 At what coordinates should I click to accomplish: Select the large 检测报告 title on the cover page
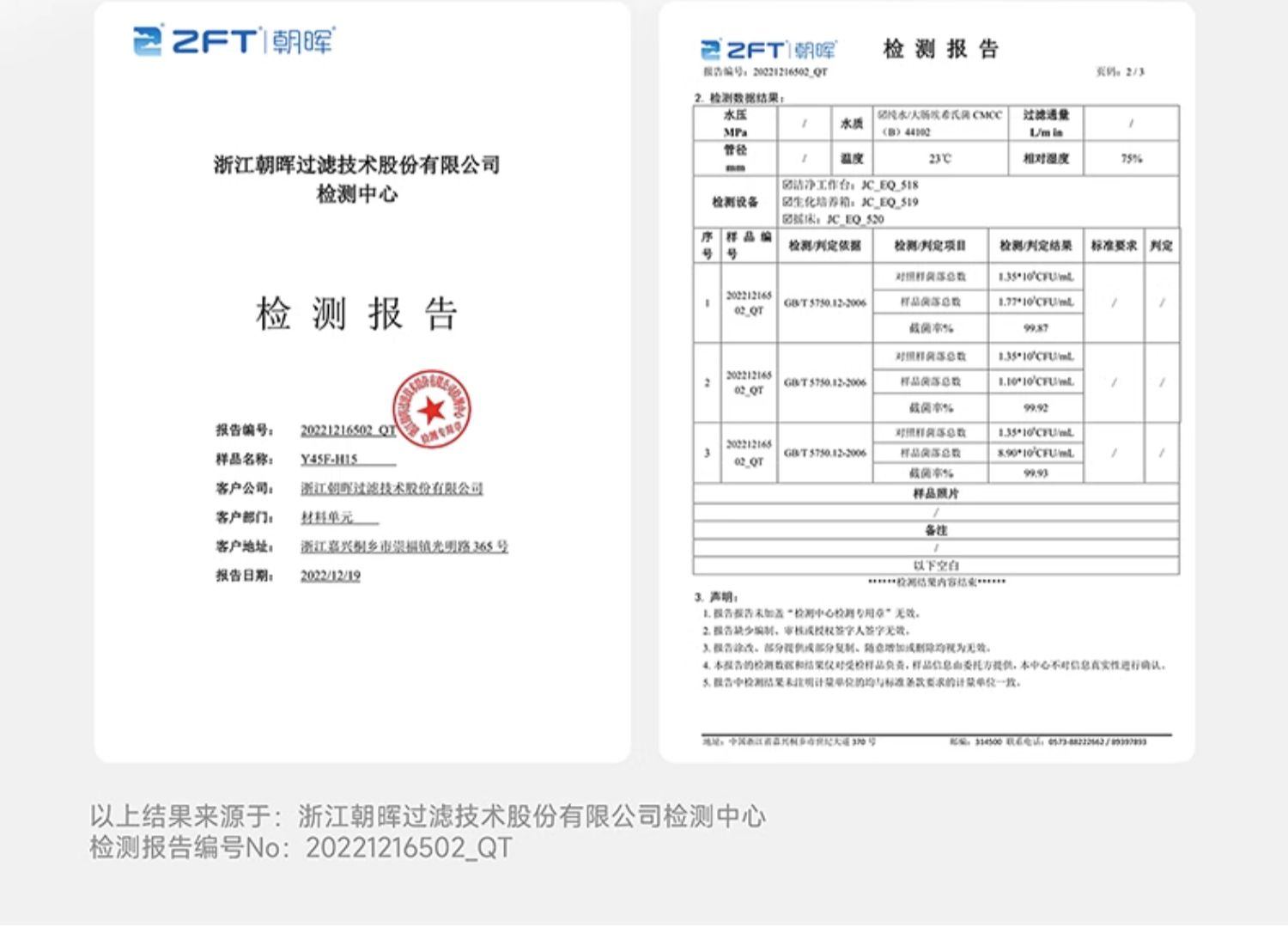[x=356, y=314]
